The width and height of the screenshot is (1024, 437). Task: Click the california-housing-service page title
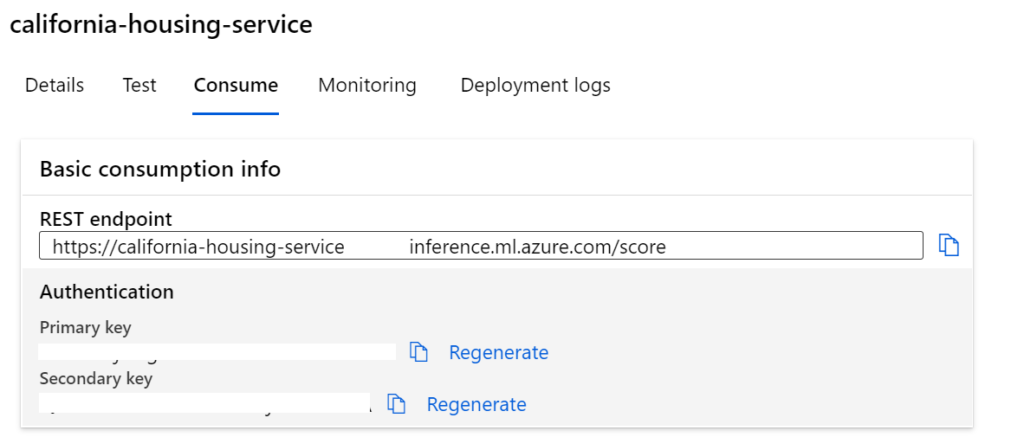pos(161,25)
